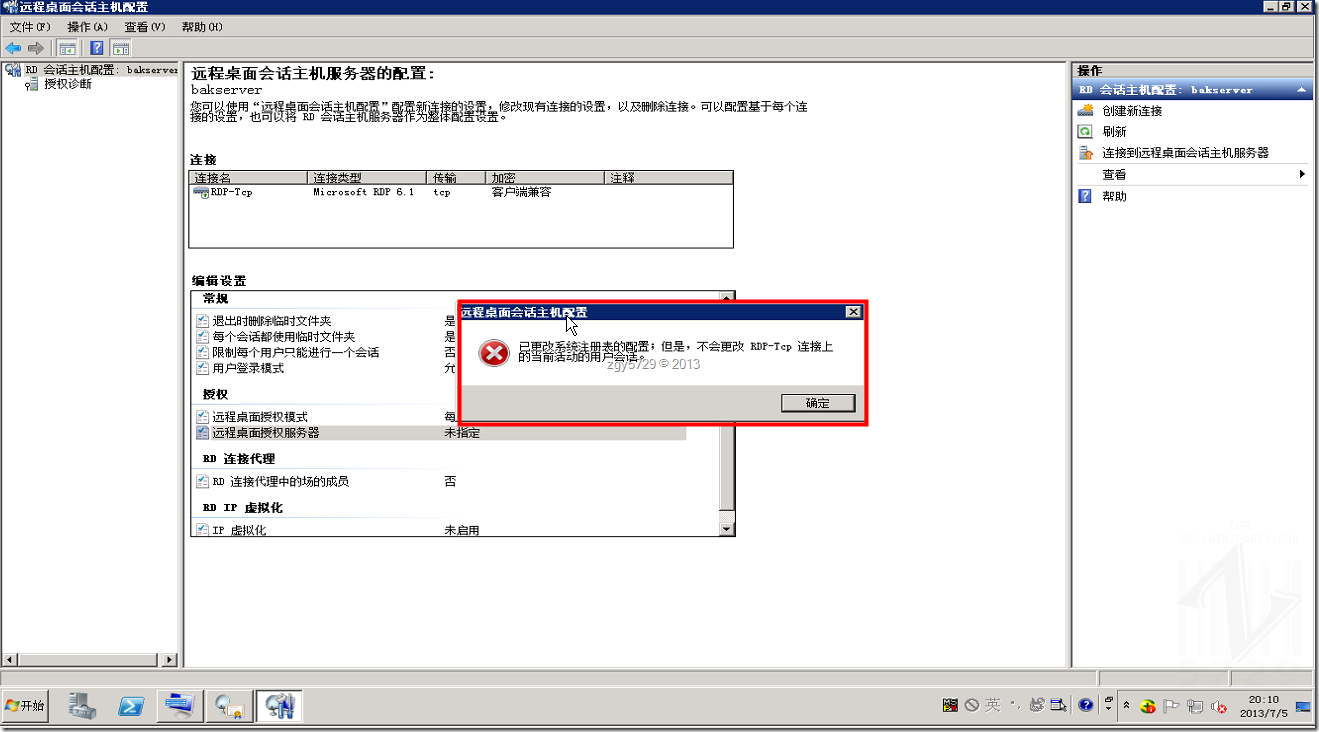The width and height of the screenshot is (1319, 732).
Task: Toggle the show/hide console tree toolbar icon
Action: 68,48
